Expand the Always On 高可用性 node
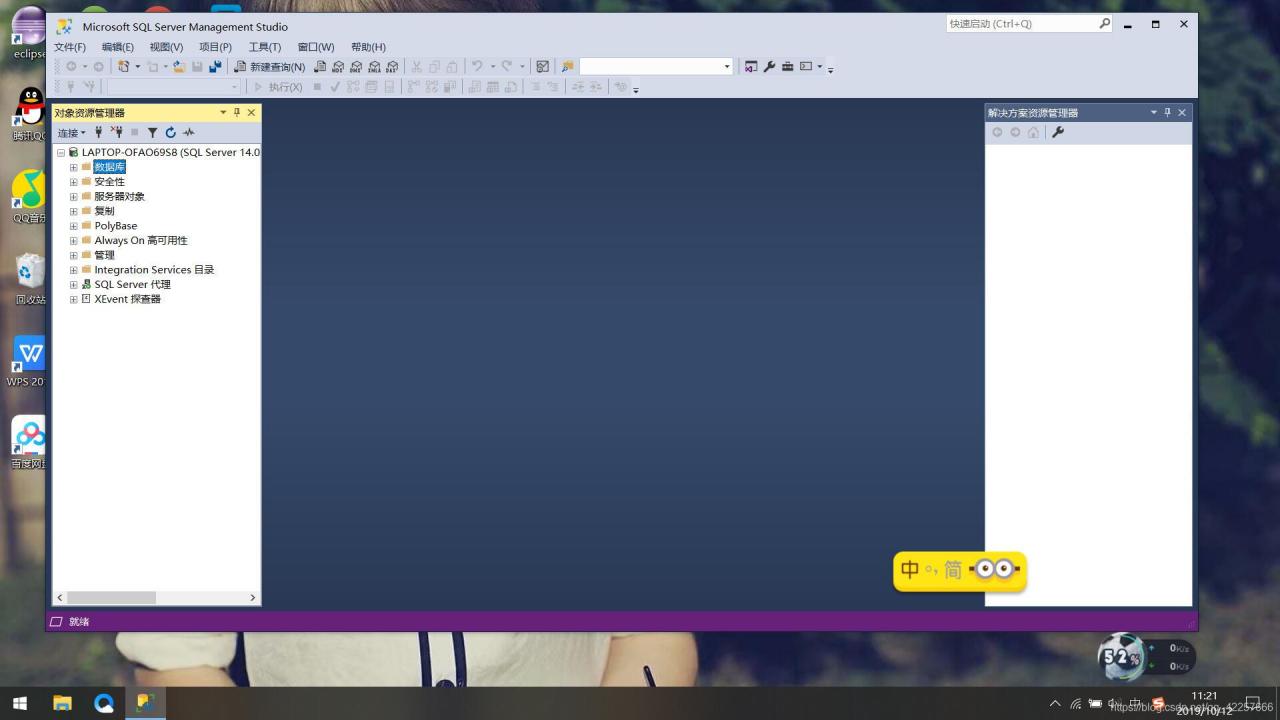 coord(73,241)
